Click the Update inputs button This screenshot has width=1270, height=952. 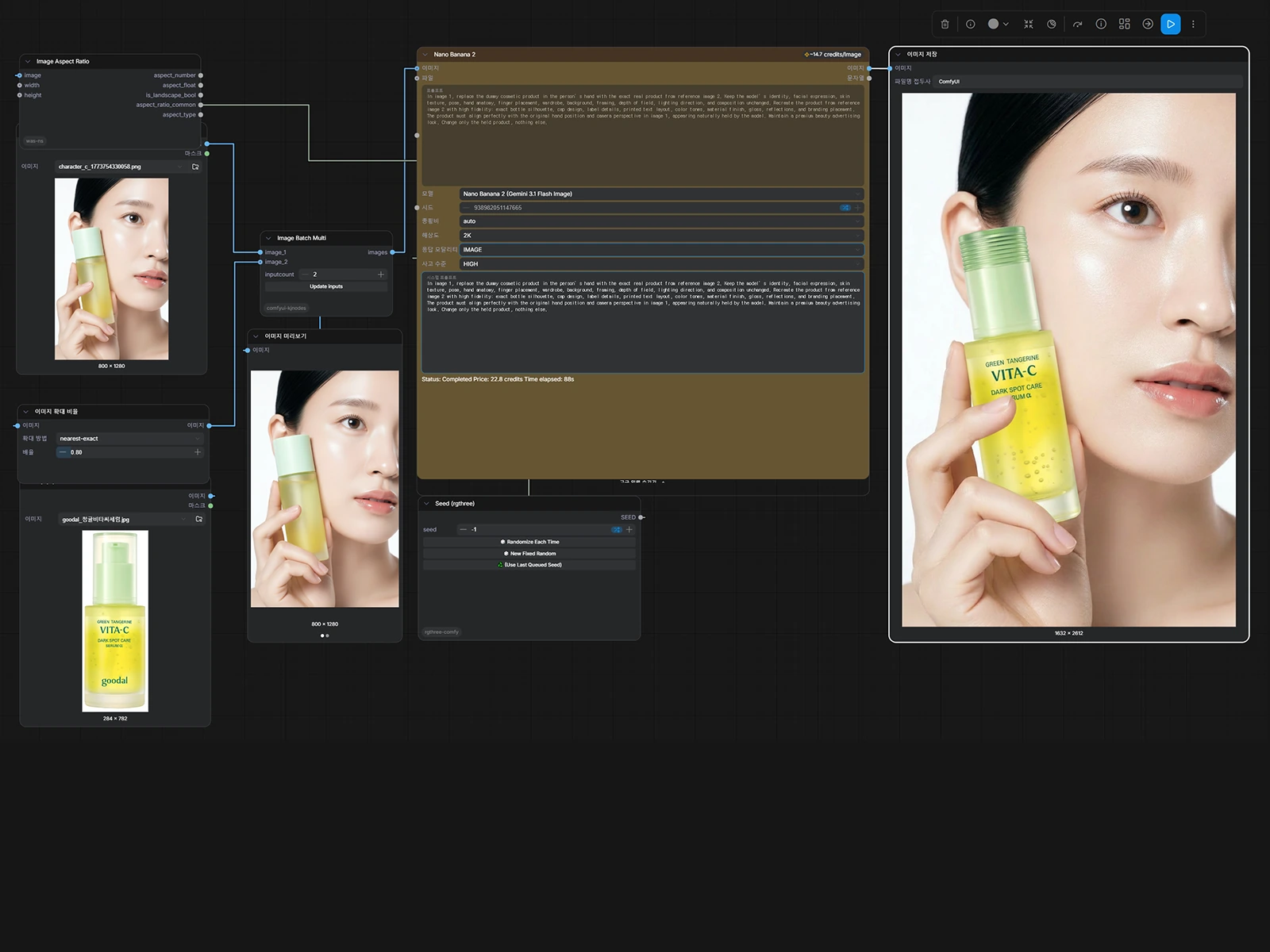tap(326, 286)
